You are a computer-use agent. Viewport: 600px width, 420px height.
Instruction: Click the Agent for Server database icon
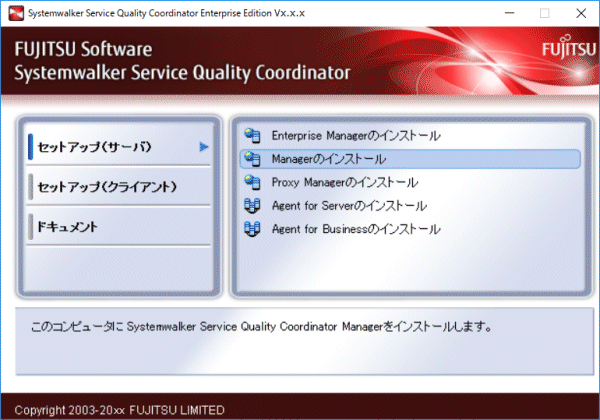coord(253,206)
